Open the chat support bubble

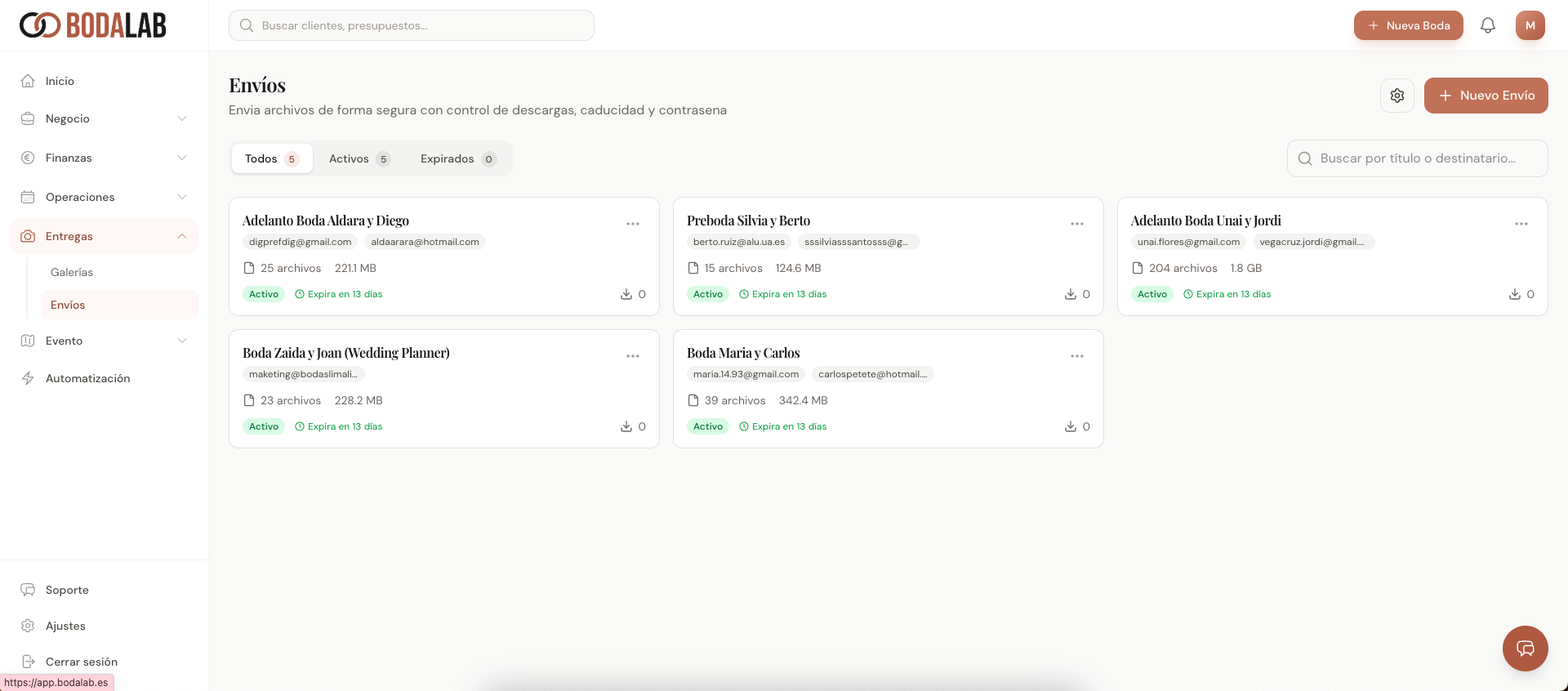[x=1525, y=648]
